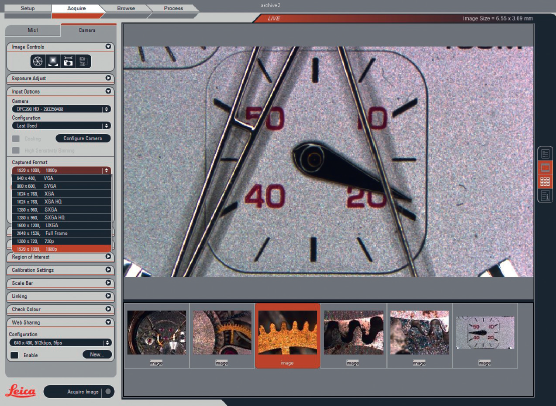Viewport: 556px width, 406px height.
Task: Choose 720p captured format option
Action: point(61,241)
